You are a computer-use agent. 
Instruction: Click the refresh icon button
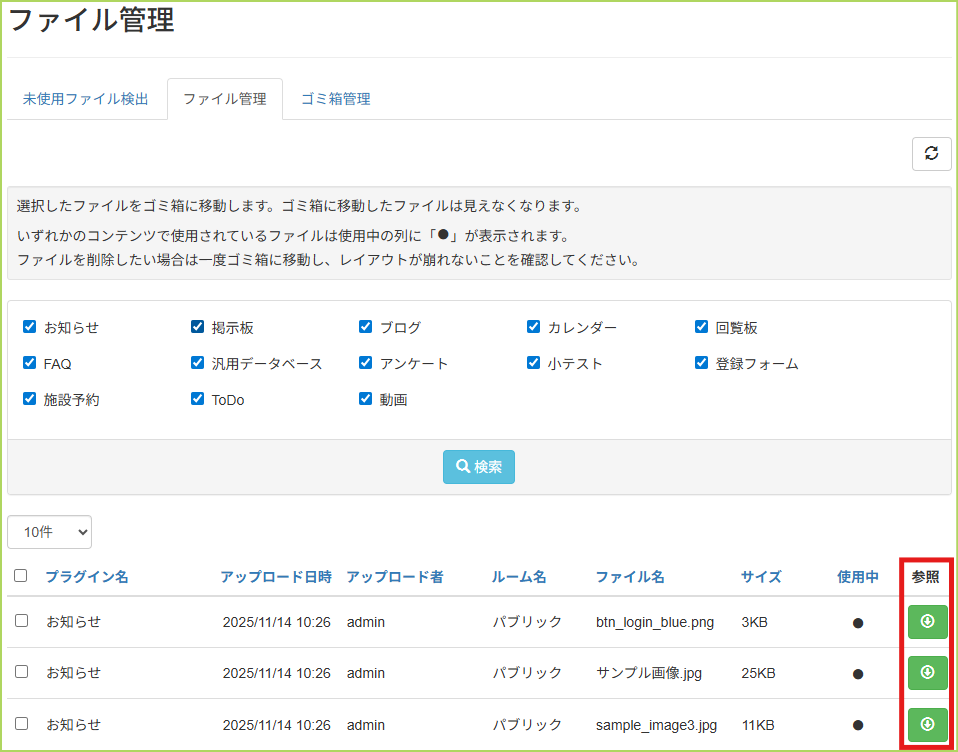931,153
